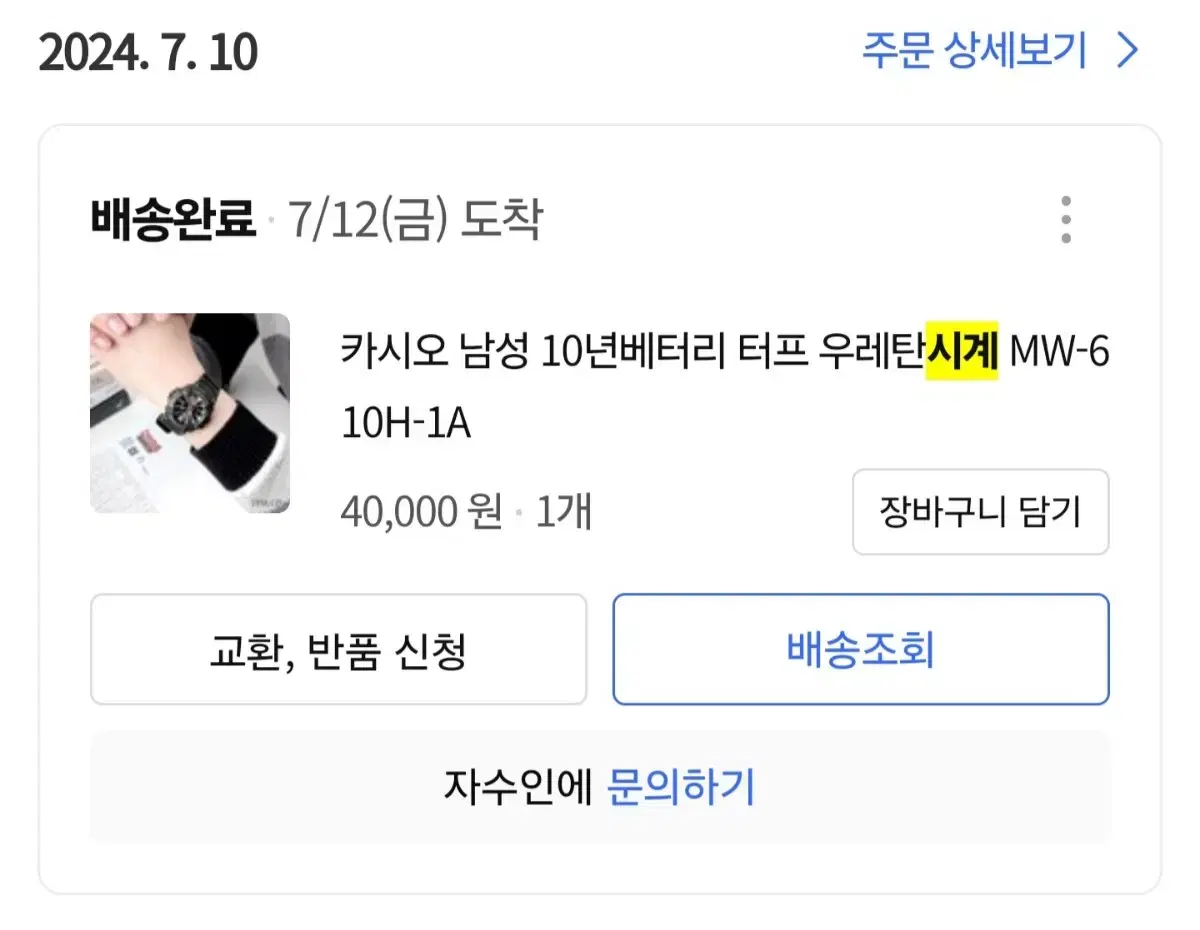The height and width of the screenshot is (930, 1200).
Task: Click the 10H-1A model number line
Action: pyautogui.click(x=406, y=425)
